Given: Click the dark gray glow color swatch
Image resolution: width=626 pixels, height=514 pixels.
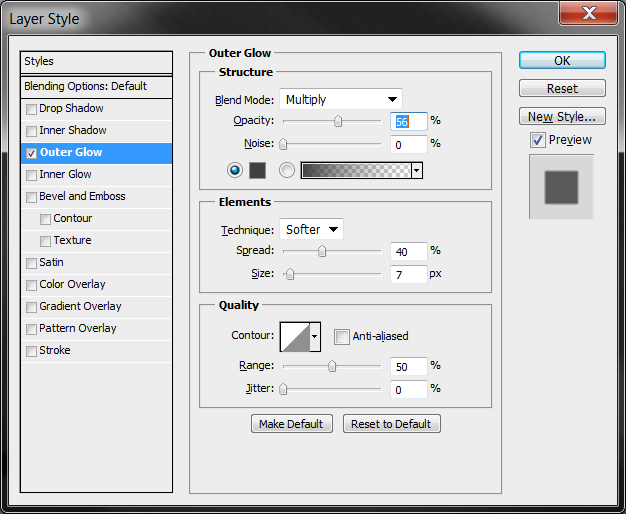Looking at the screenshot, I should click(256, 171).
